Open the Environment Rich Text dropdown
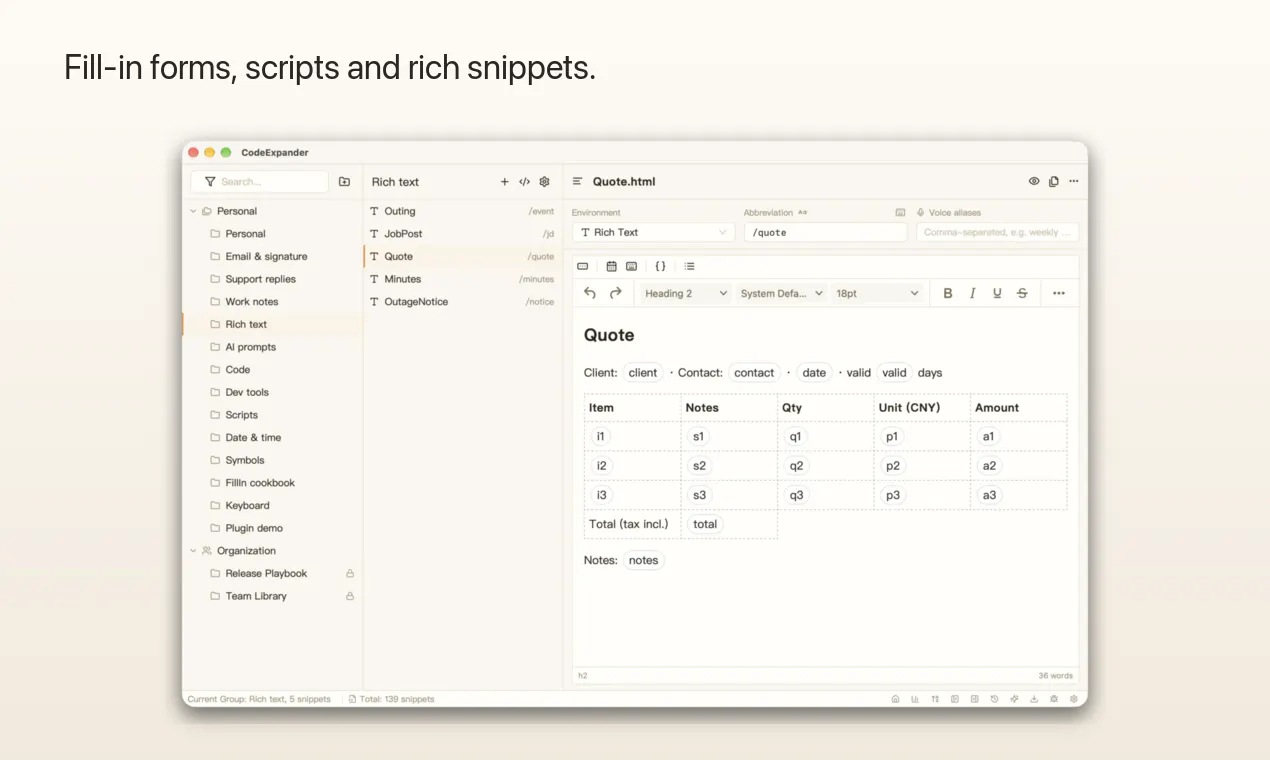The width and height of the screenshot is (1270, 760). click(654, 232)
